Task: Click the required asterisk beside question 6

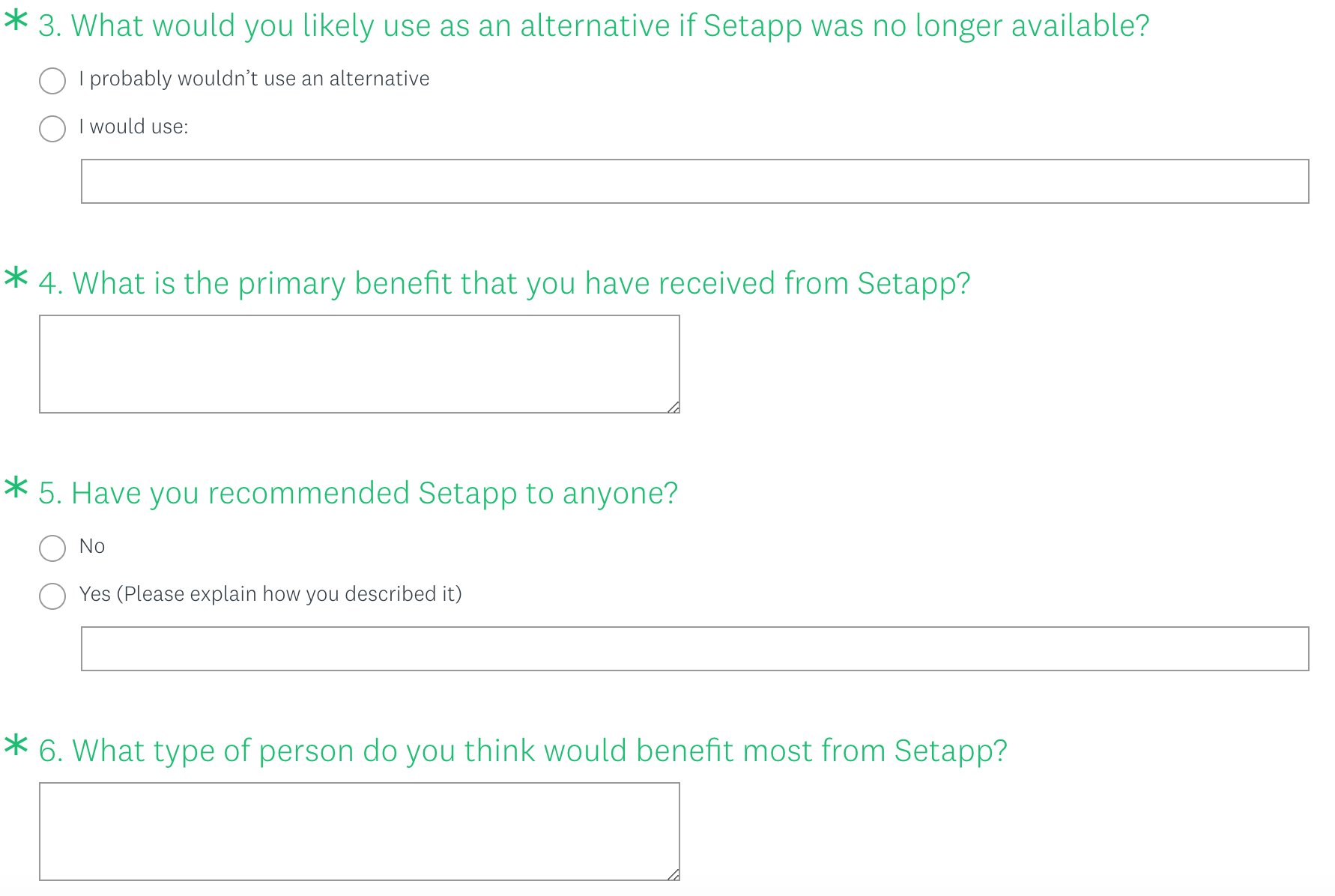Action: click(x=16, y=746)
